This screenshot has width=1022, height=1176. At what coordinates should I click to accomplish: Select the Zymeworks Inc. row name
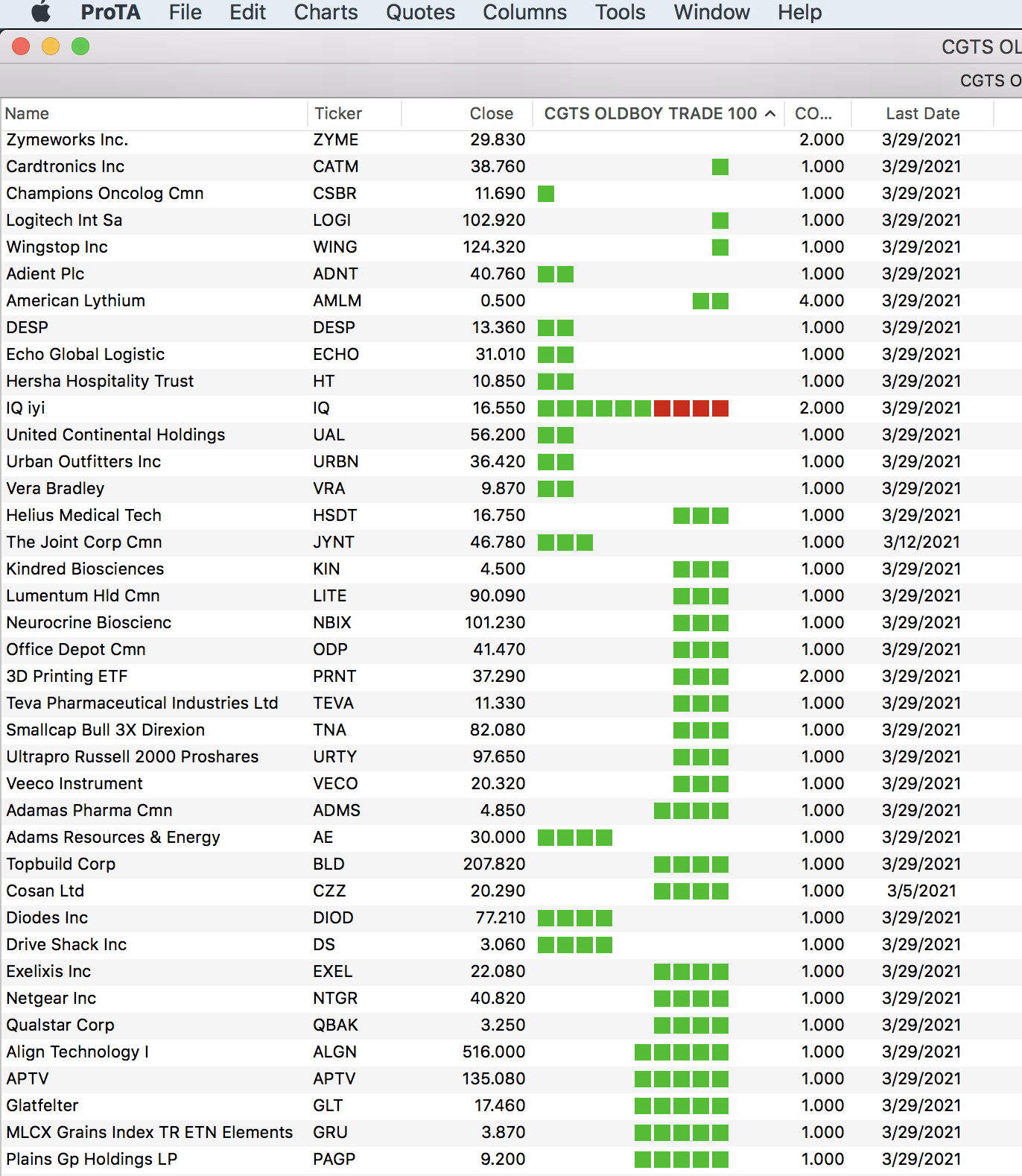click(x=67, y=139)
